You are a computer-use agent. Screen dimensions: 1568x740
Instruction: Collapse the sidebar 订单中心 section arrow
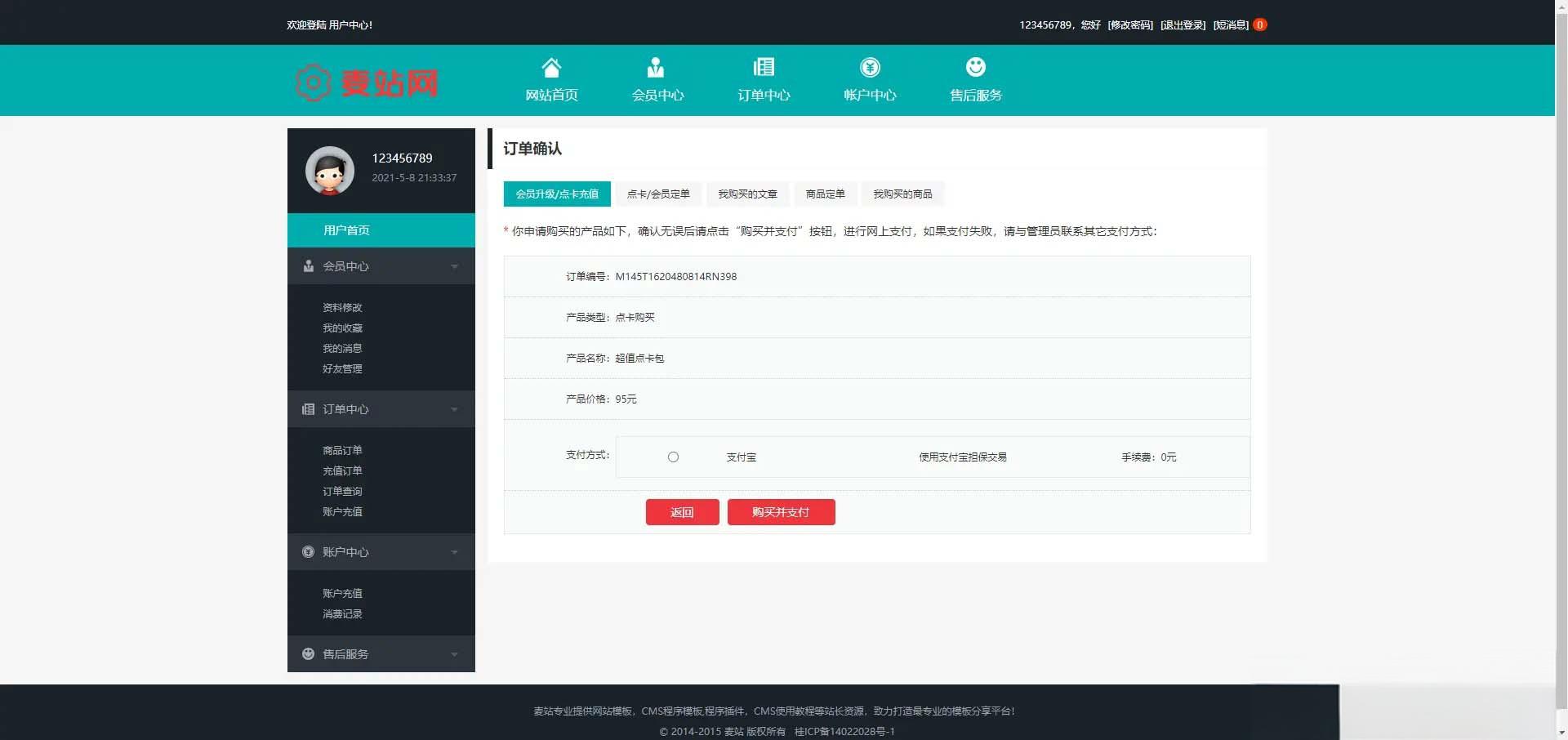455,409
